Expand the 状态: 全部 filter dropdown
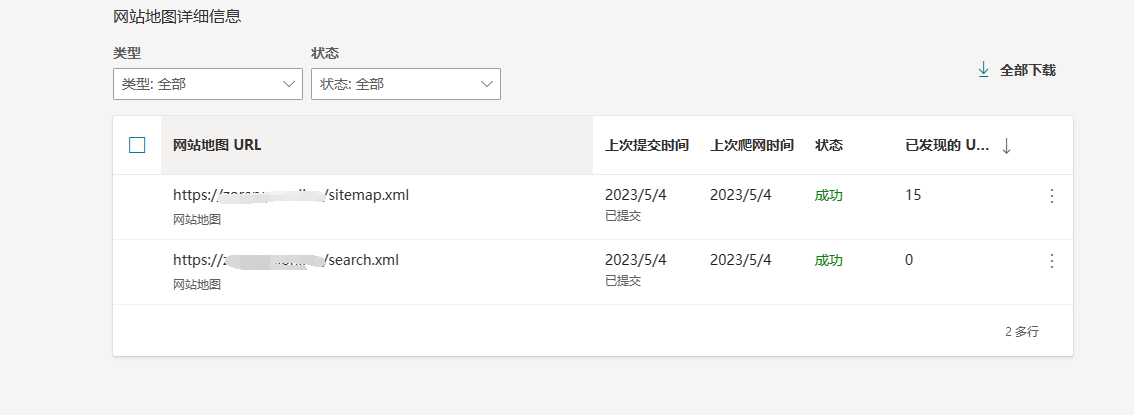The image size is (1134, 415). coord(405,84)
